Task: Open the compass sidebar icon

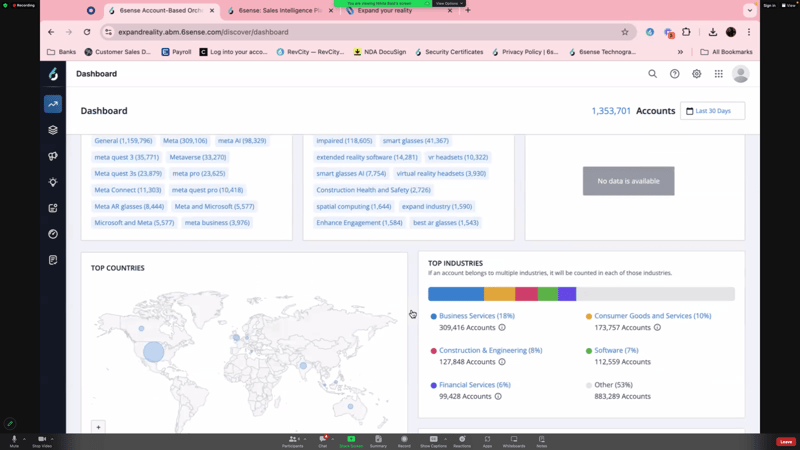Action: [x=53, y=234]
